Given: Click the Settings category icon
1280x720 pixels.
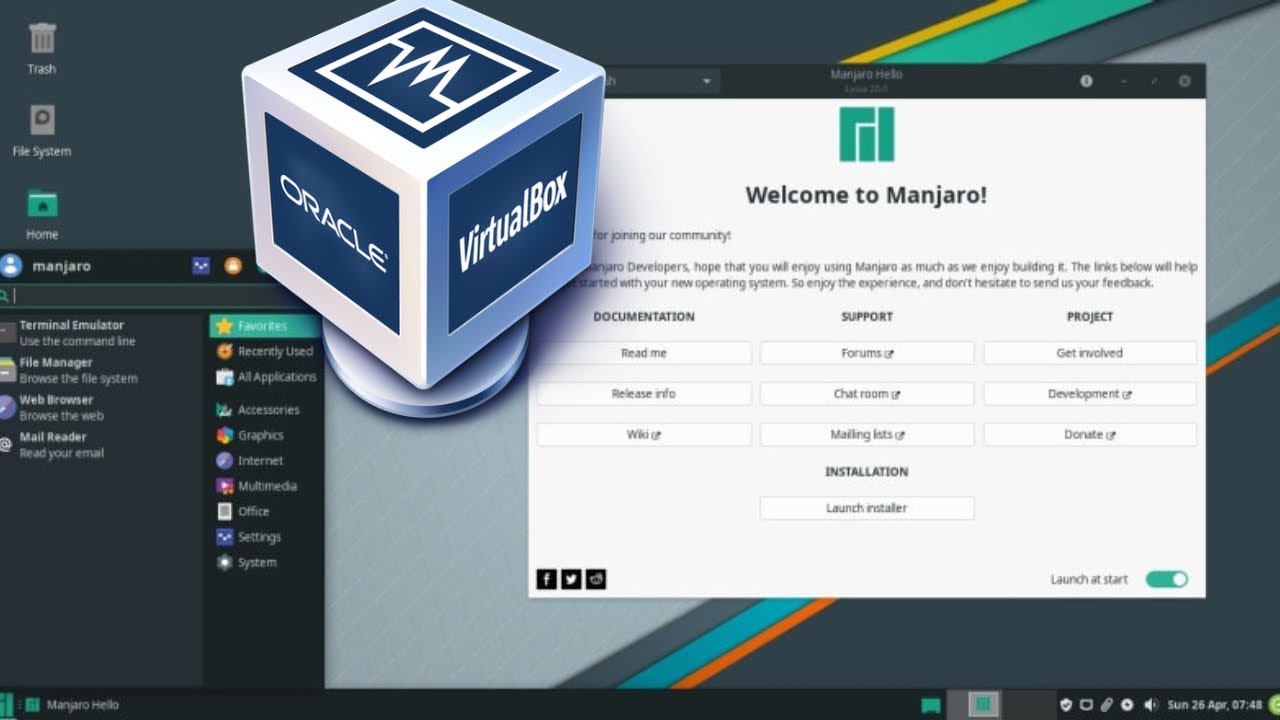Looking at the screenshot, I should pyautogui.click(x=224, y=537).
